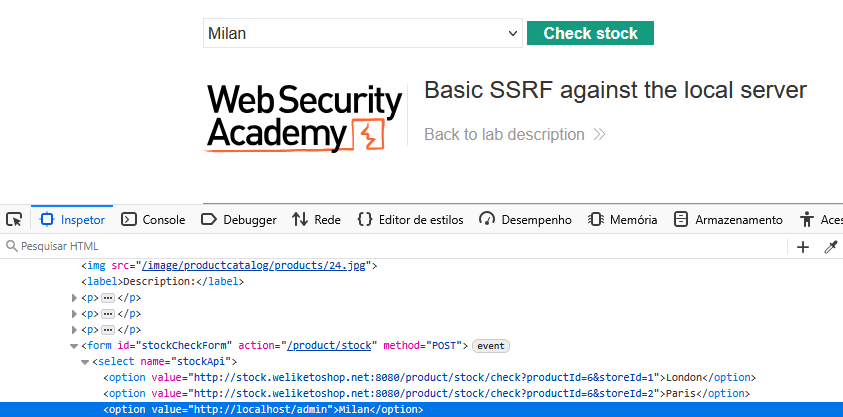Expand the first collapsed p node
The width and height of the screenshot is (843, 417).
[x=75, y=298]
